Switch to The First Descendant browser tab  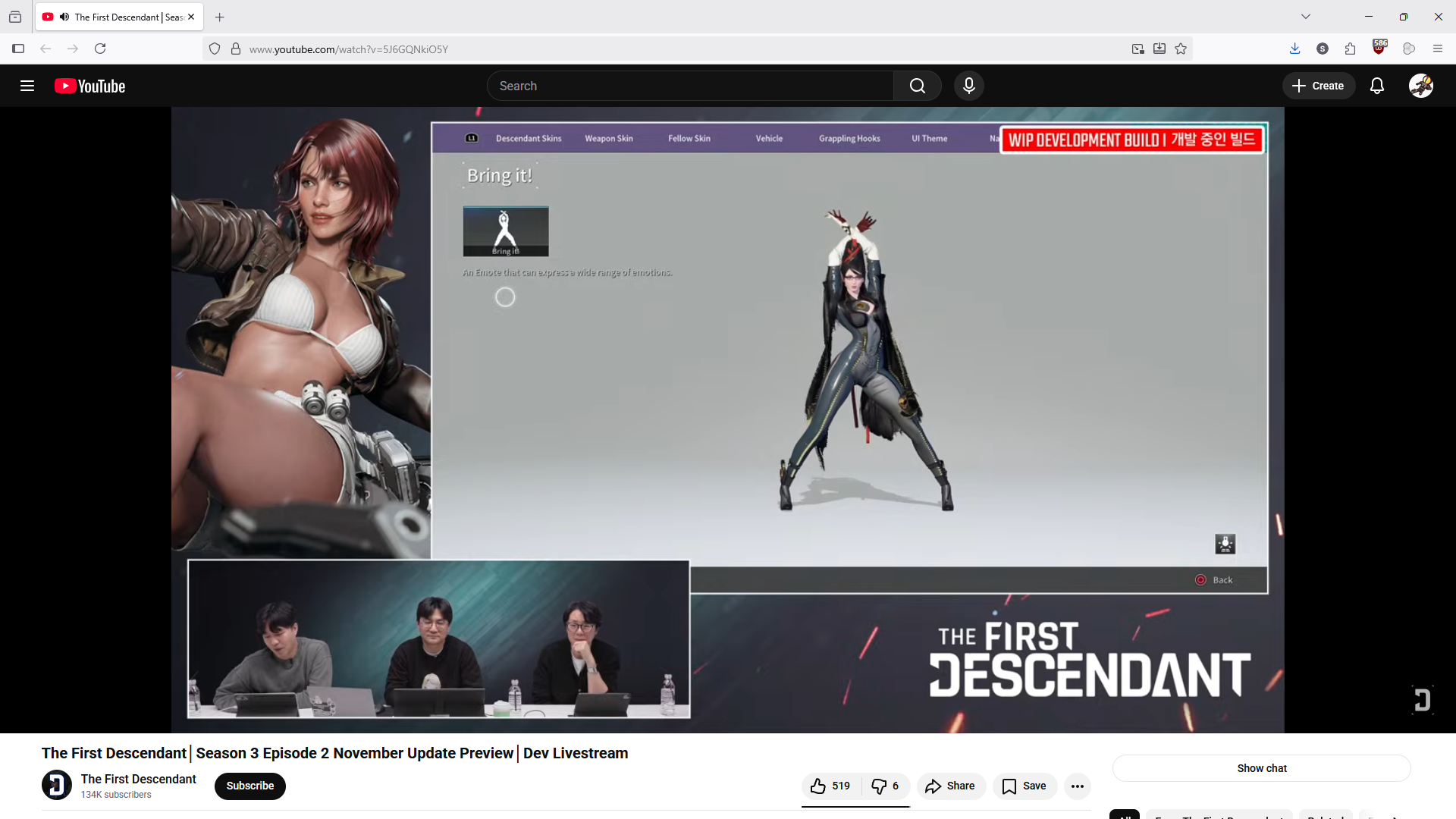[119, 17]
